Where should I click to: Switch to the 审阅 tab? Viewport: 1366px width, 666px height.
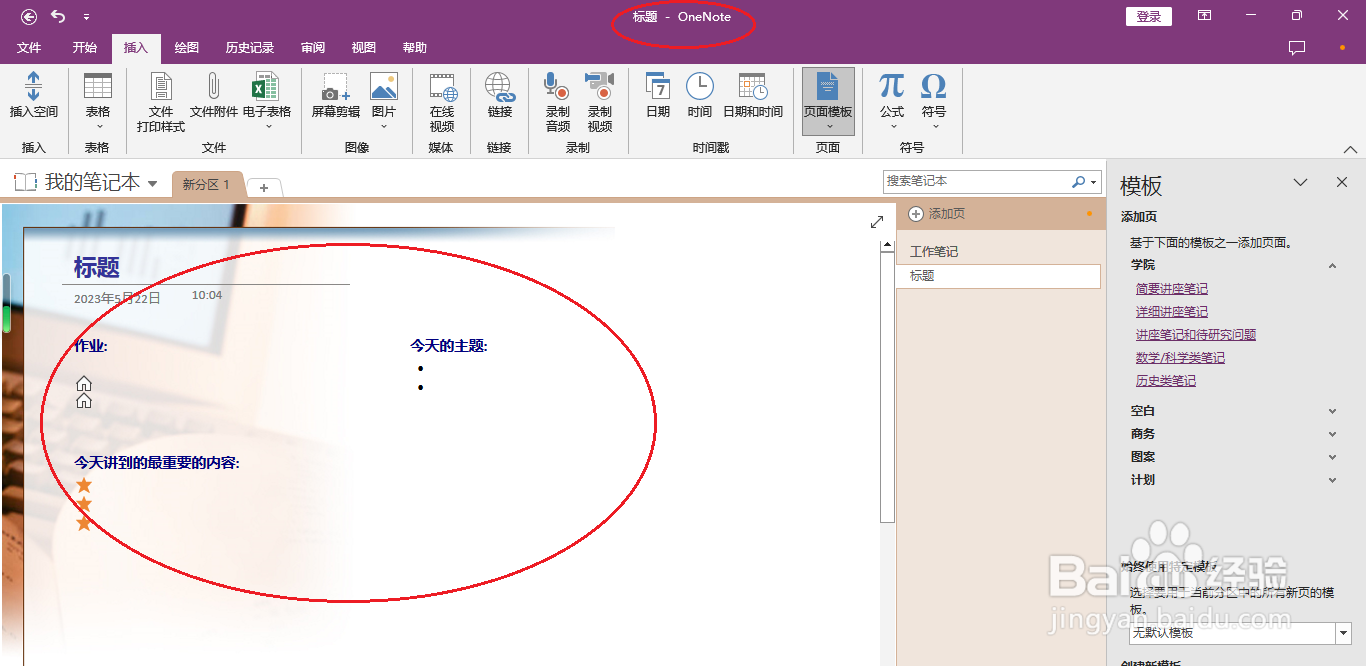pos(313,48)
